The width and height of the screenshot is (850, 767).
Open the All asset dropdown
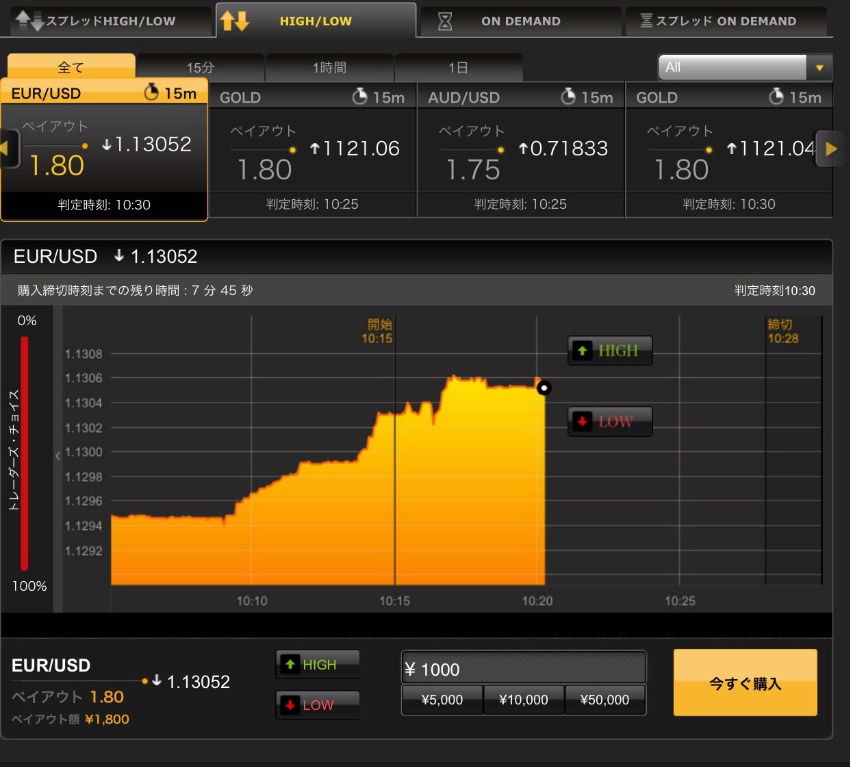[x=744, y=68]
